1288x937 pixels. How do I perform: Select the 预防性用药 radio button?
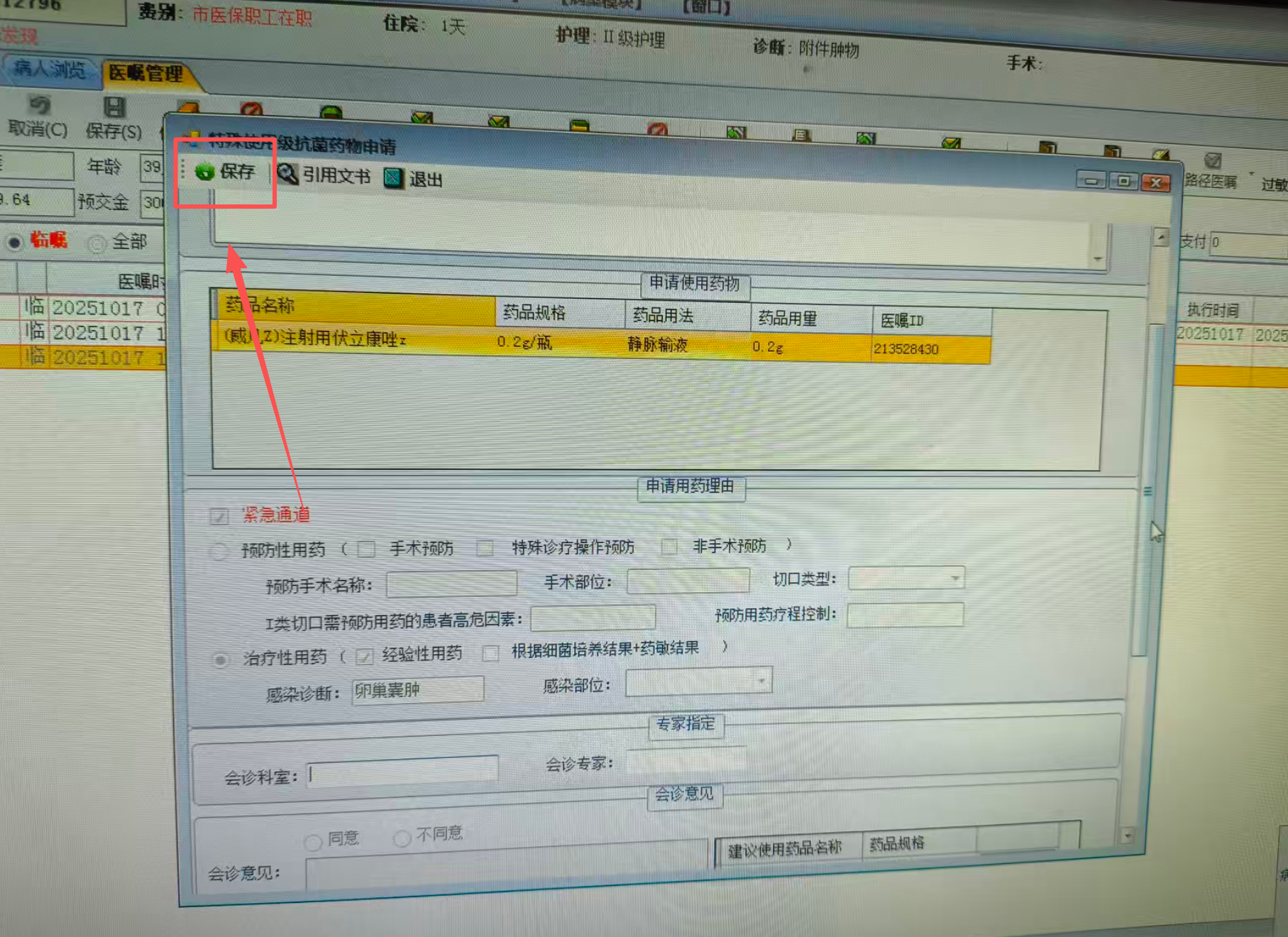point(219,551)
